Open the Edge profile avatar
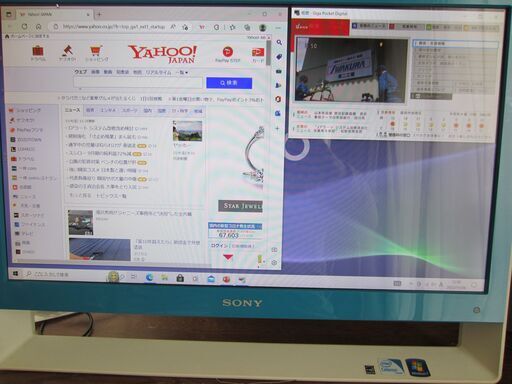512x384 pixels. (263, 27)
